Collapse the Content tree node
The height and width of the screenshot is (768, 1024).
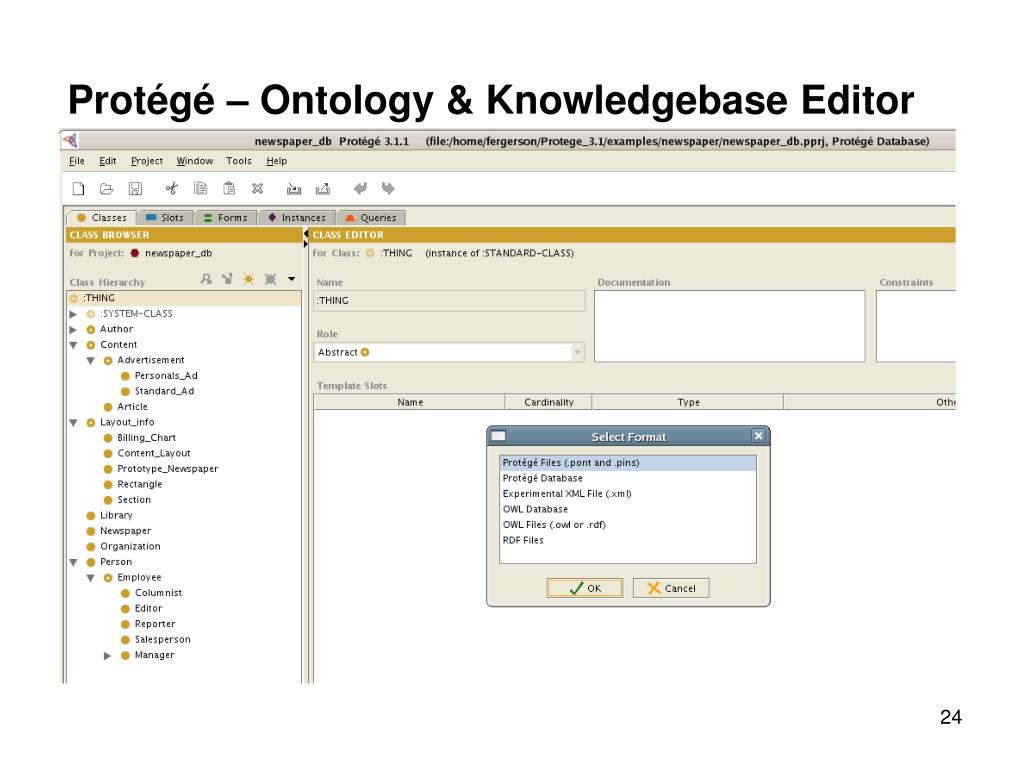coord(73,345)
